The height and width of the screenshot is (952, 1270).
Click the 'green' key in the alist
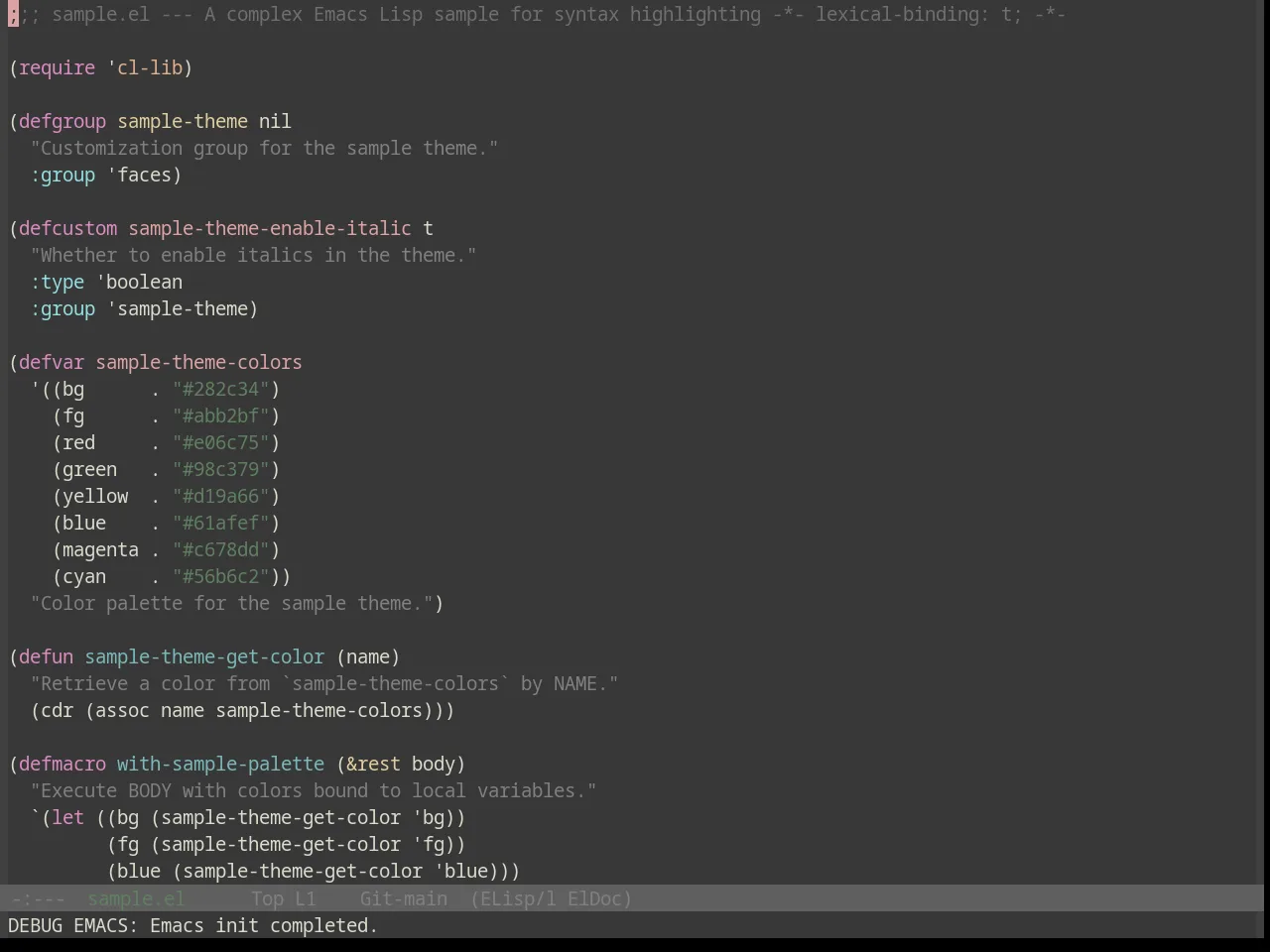click(89, 469)
